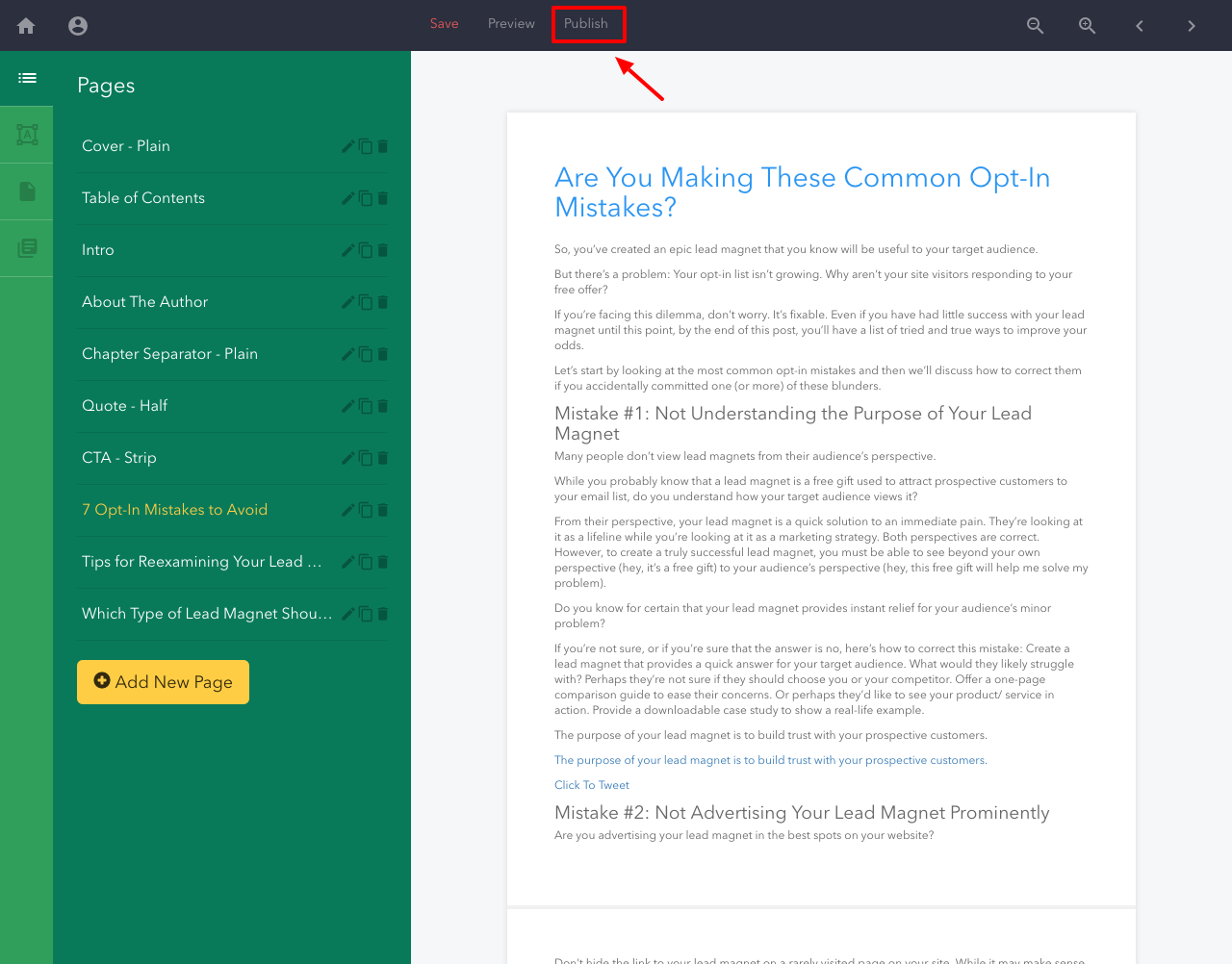Viewport: 1232px width, 964px height.
Task: Delete the CTA - Strip page
Action: pos(382,458)
